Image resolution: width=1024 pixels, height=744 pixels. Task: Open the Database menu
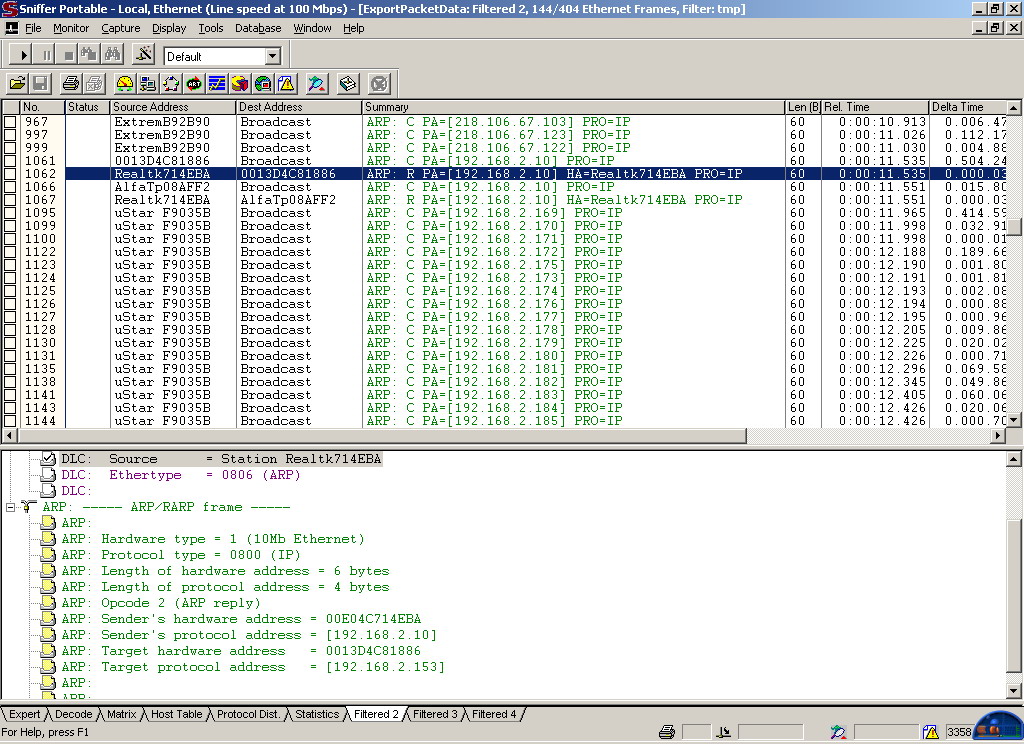click(x=258, y=28)
